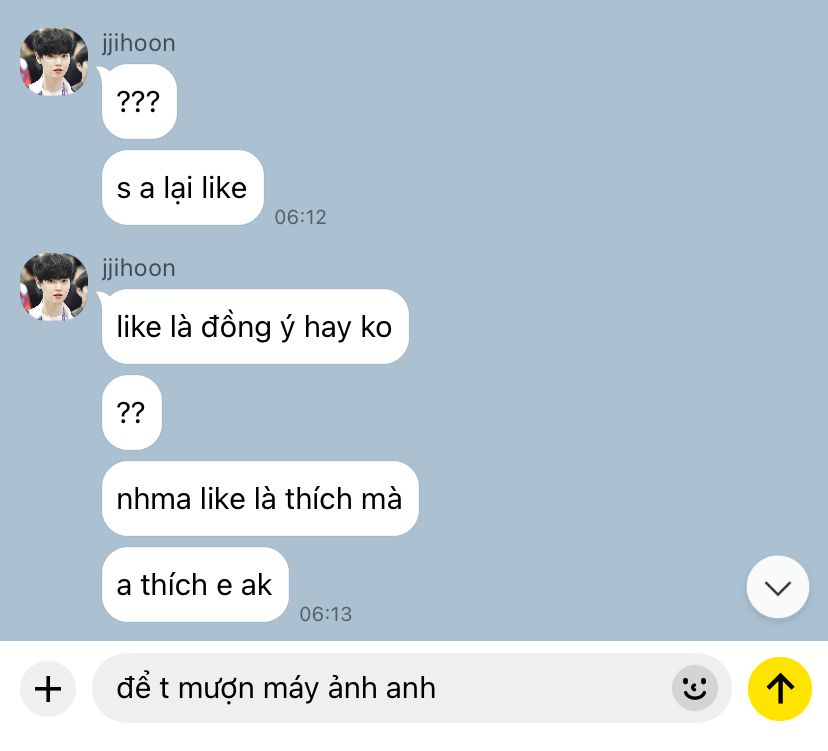Select the "a thích e ak" message
This screenshot has width=828, height=751.
point(195,585)
